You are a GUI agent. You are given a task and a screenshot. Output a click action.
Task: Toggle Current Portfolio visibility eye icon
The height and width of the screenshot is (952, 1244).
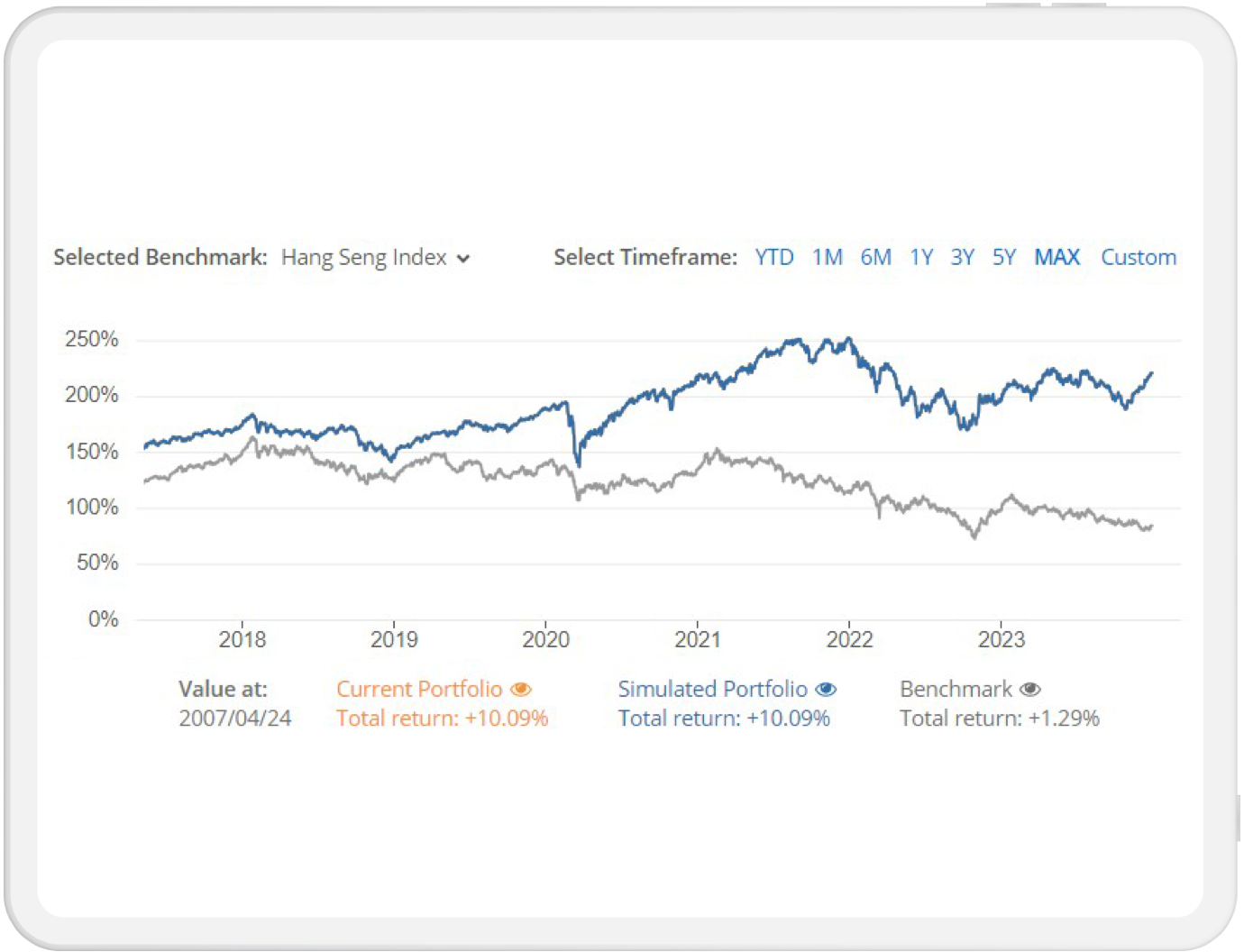pyautogui.click(x=521, y=690)
